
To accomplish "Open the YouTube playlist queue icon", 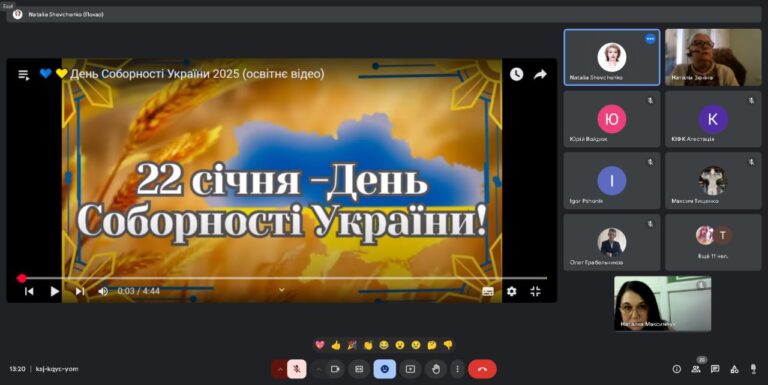I will pos(24,74).
